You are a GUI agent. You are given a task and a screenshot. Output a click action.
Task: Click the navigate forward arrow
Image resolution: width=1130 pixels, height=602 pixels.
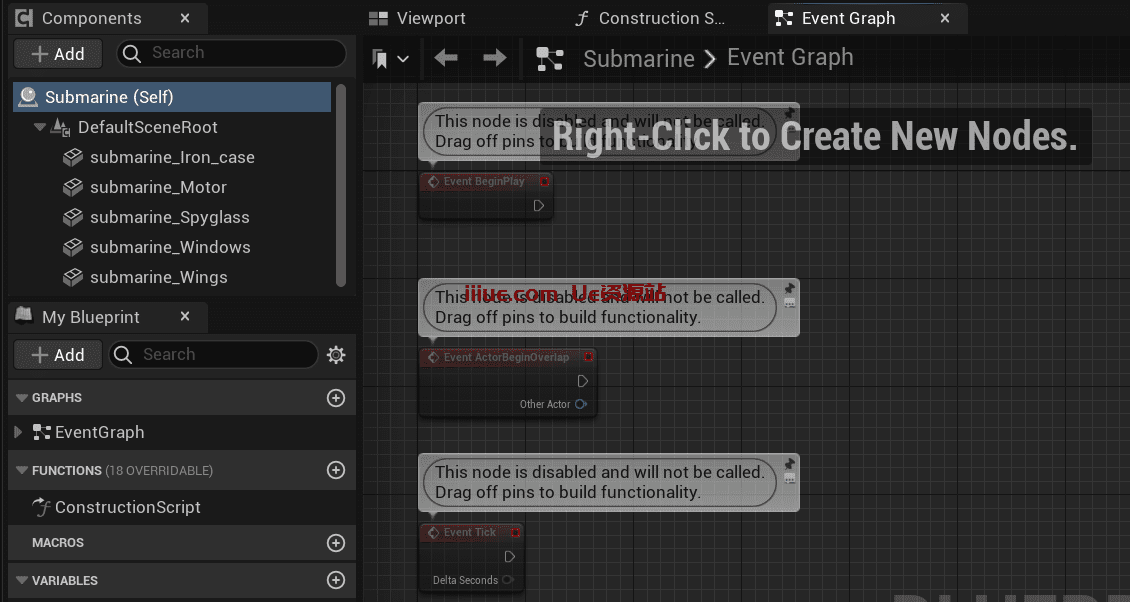tap(494, 59)
